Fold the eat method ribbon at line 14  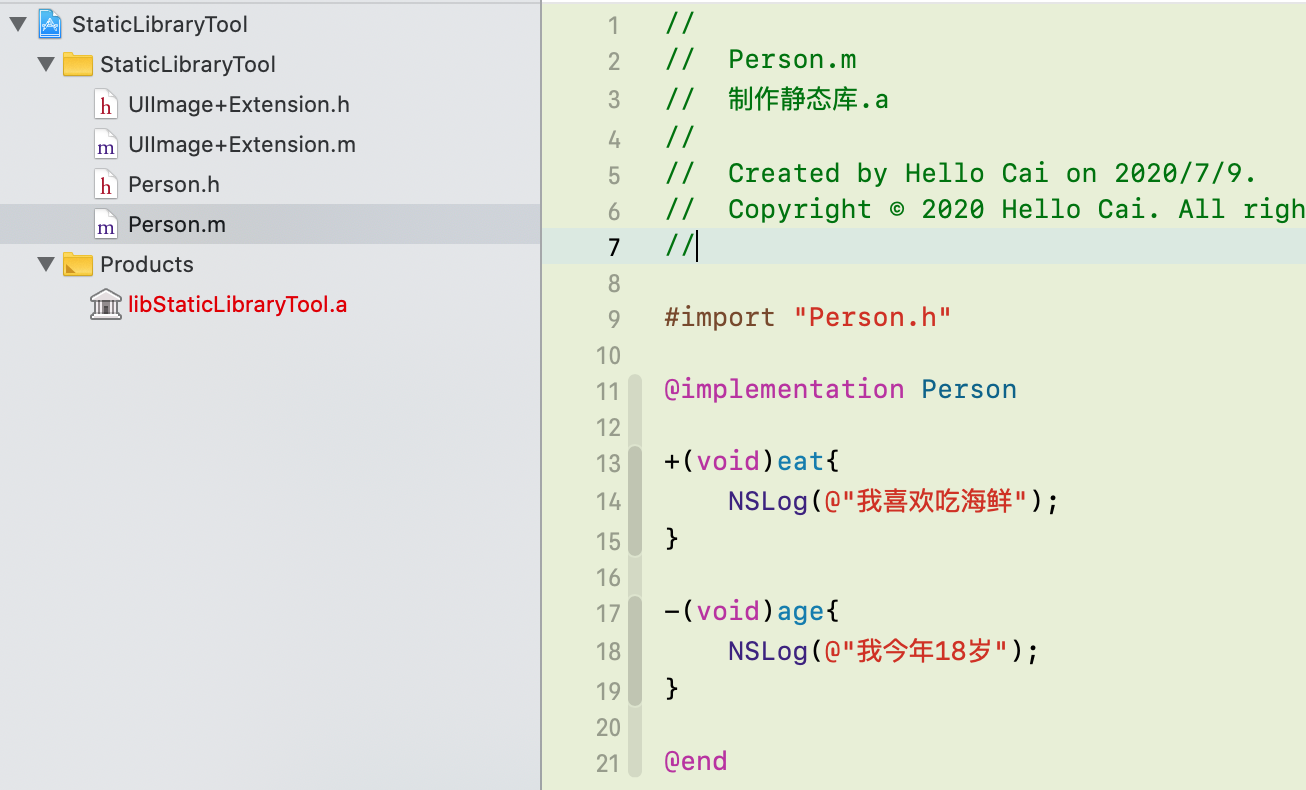(x=635, y=501)
